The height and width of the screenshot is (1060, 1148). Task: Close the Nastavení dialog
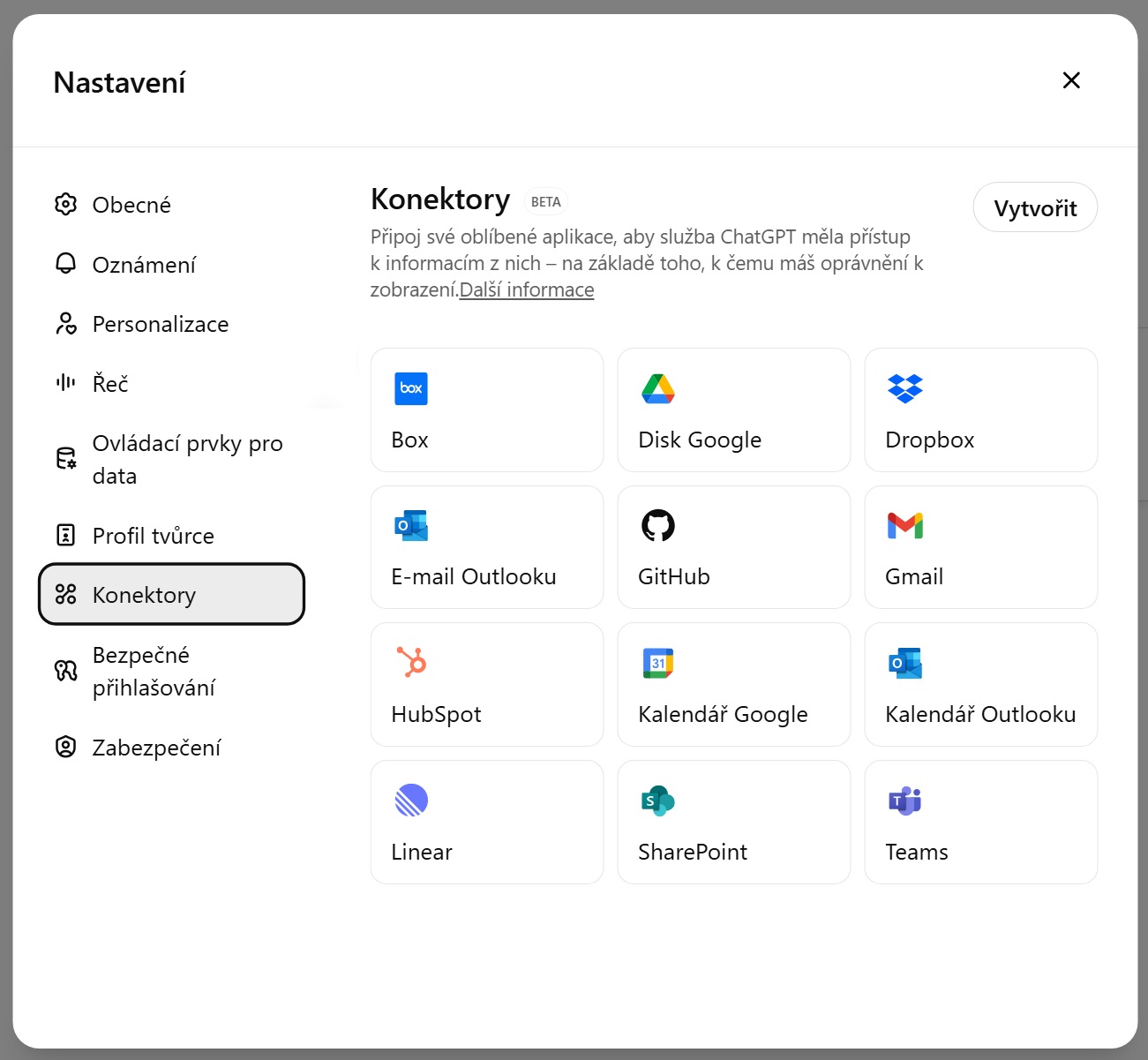coord(1071,80)
